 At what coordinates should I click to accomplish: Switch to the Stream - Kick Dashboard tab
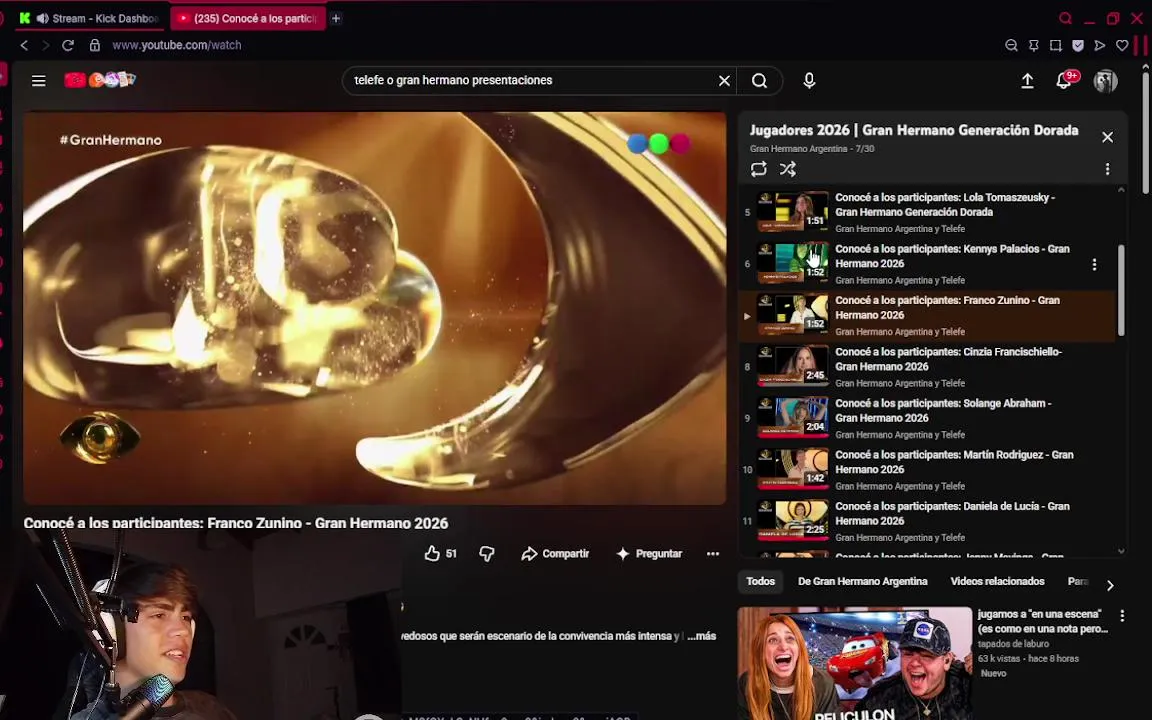click(89, 18)
